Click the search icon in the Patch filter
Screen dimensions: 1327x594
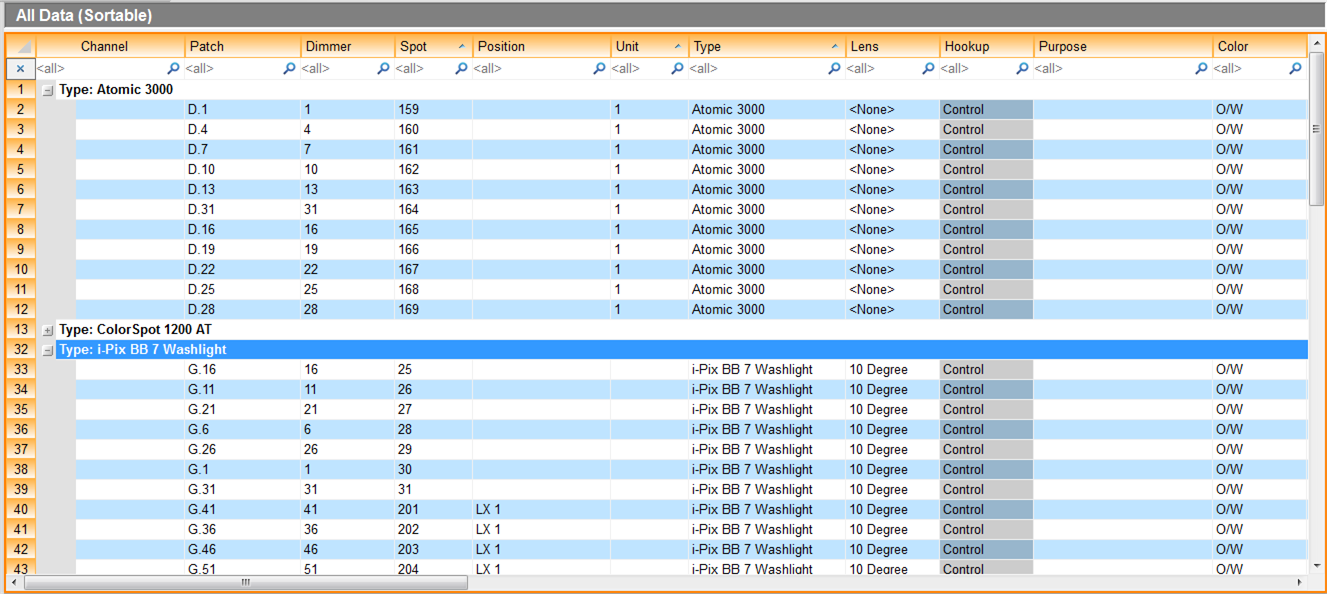click(289, 68)
